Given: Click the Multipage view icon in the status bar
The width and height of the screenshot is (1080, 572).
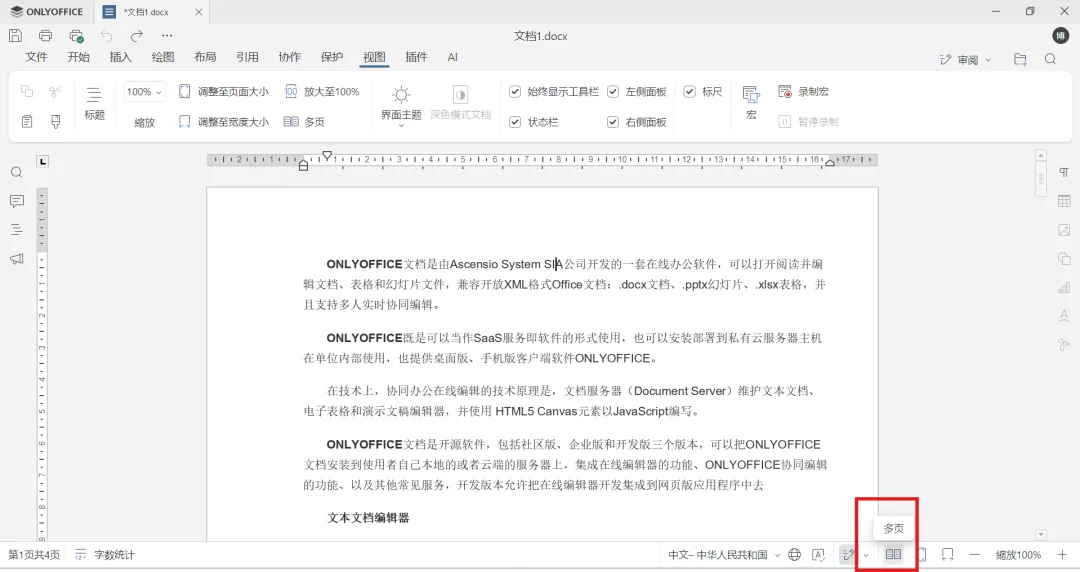Looking at the screenshot, I should 893,554.
